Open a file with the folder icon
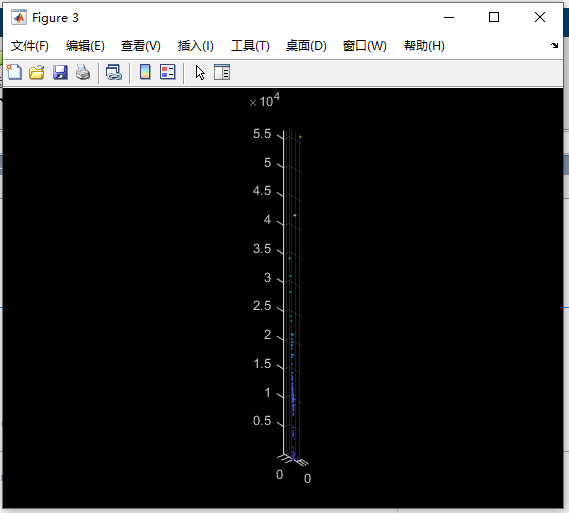Screen dimensions: 569x513 point(37,72)
